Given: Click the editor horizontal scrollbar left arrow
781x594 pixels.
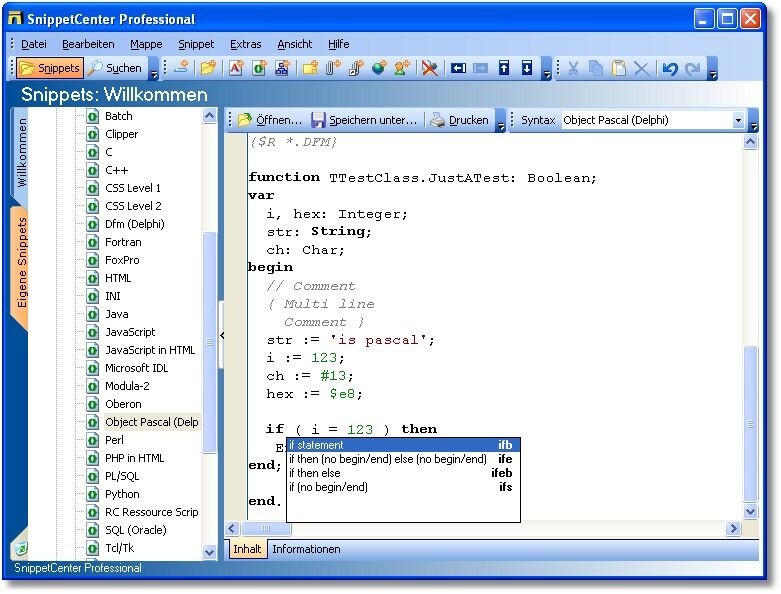Looking at the screenshot, I should 233,529.
